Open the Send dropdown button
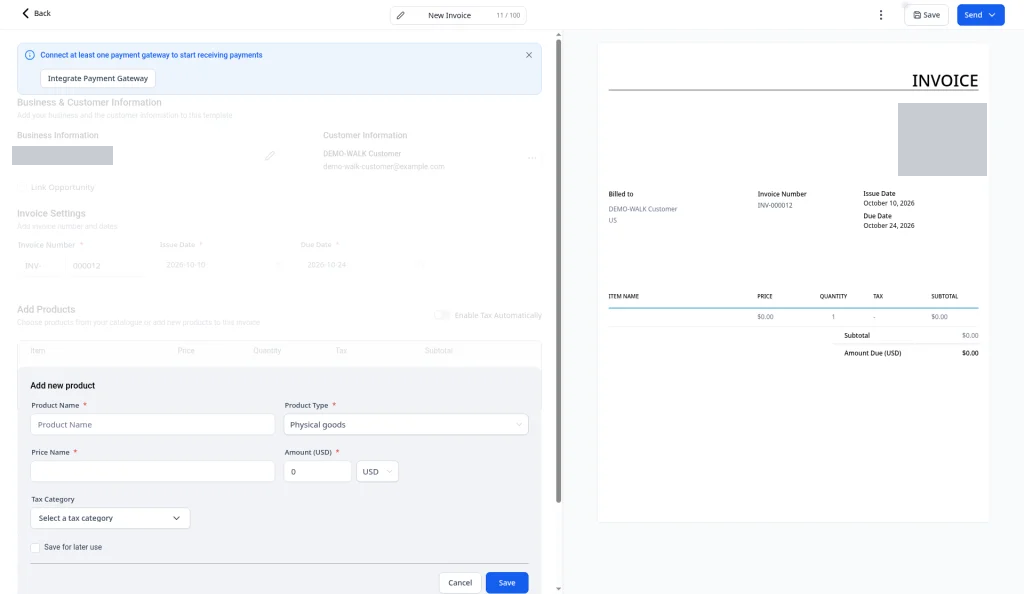This screenshot has height=594, width=1024. coord(980,15)
